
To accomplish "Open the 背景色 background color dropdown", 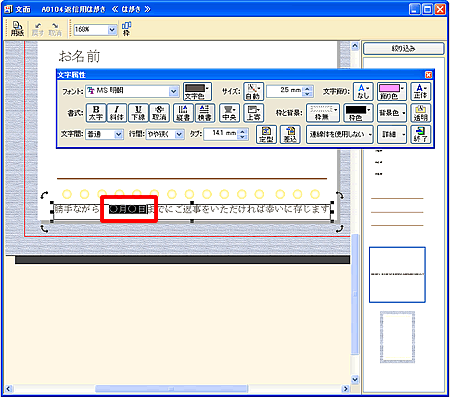I will (392, 113).
